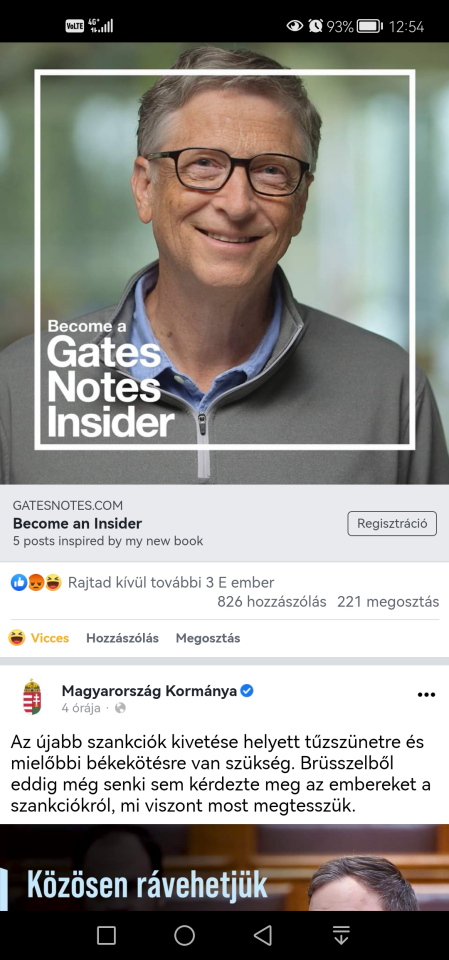Tap the Vicces laughing reaction button
Image resolution: width=449 pixels, height=960 pixels.
(x=38, y=638)
